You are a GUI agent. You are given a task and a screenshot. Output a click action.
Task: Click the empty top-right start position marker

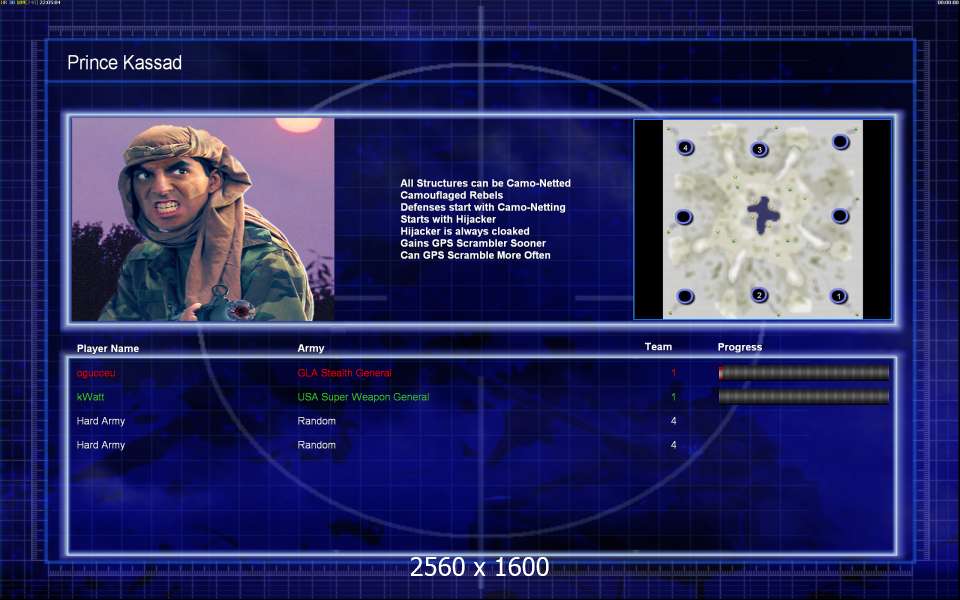point(840,142)
